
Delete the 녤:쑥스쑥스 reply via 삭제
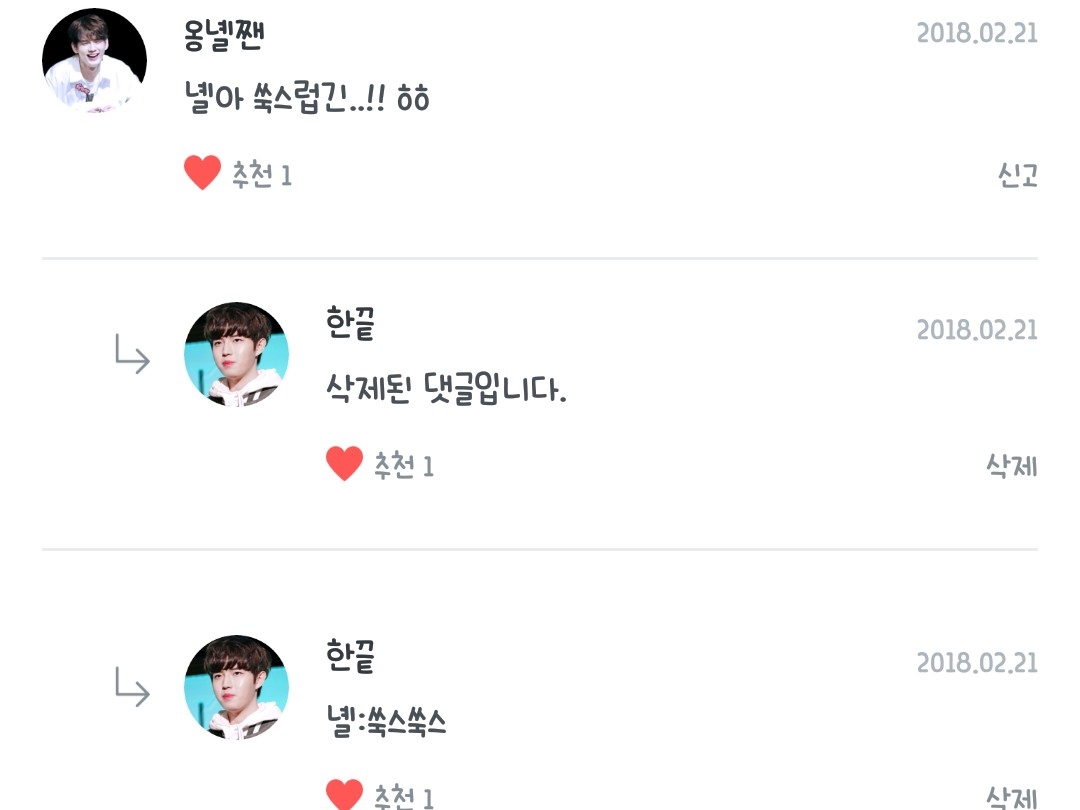[1012, 796]
